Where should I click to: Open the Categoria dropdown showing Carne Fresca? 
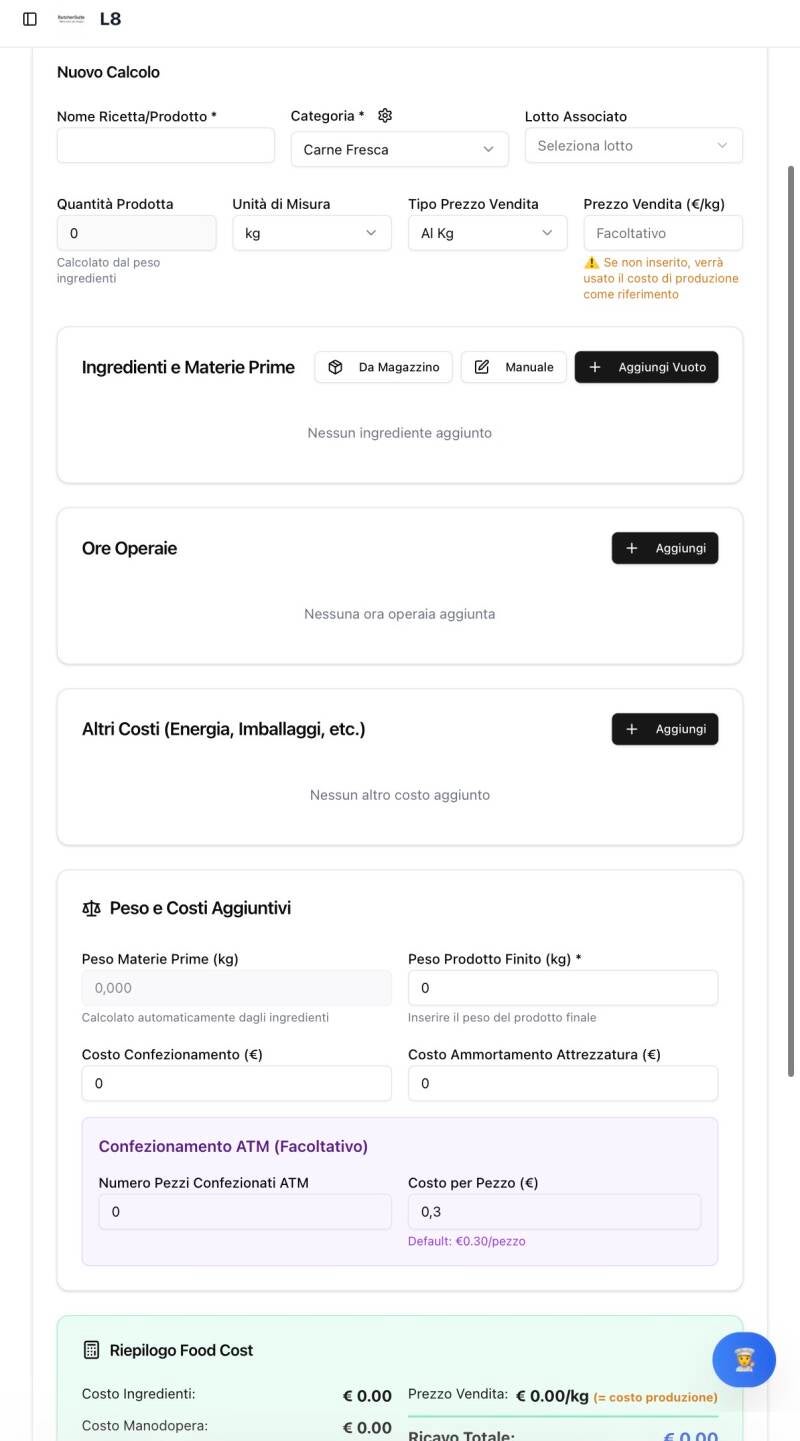tap(399, 149)
